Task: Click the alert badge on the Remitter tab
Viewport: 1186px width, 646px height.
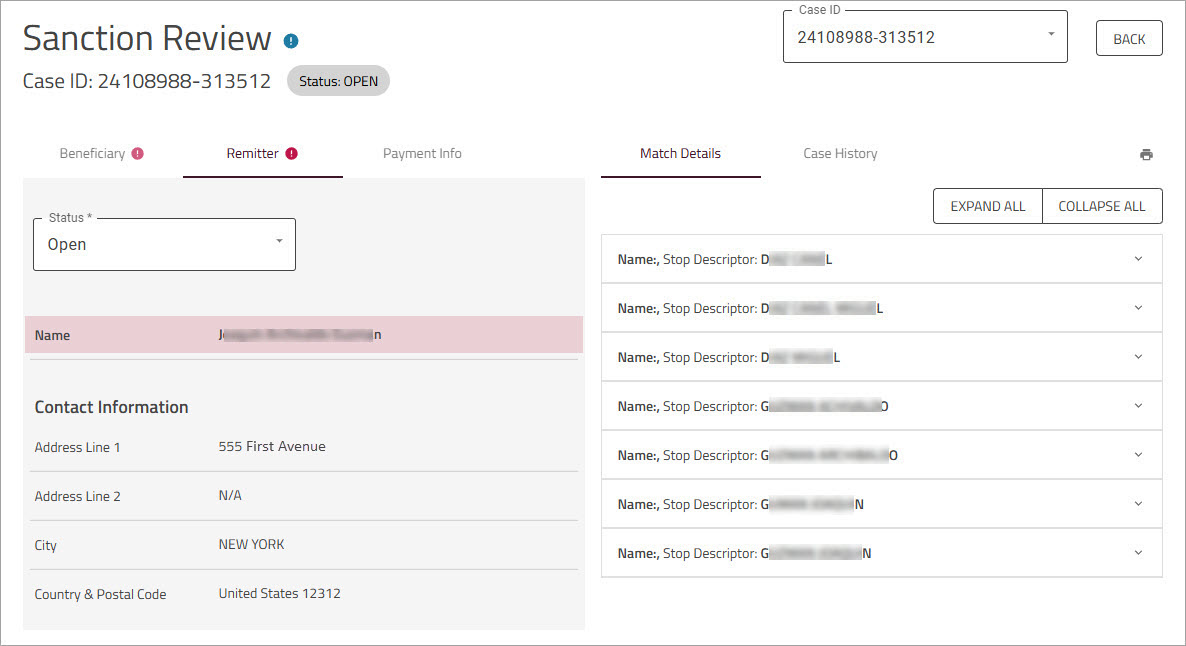Action: click(290, 153)
